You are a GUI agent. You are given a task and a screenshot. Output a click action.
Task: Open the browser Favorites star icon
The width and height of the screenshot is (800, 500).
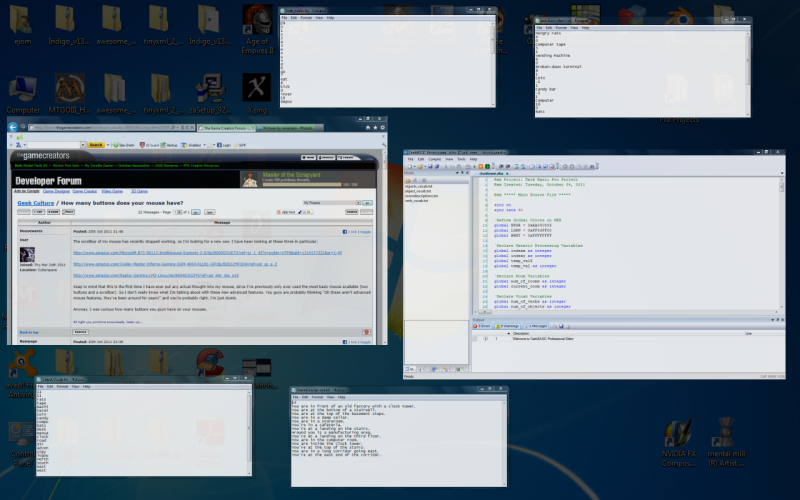pyautogui.click(x=376, y=128)
